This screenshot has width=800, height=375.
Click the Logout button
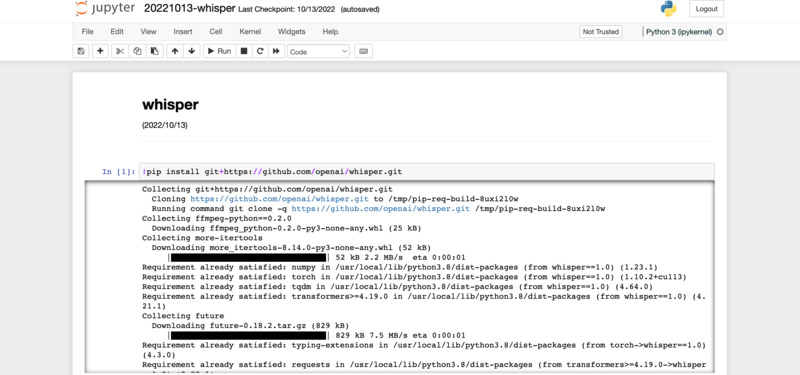pos(706,9)
